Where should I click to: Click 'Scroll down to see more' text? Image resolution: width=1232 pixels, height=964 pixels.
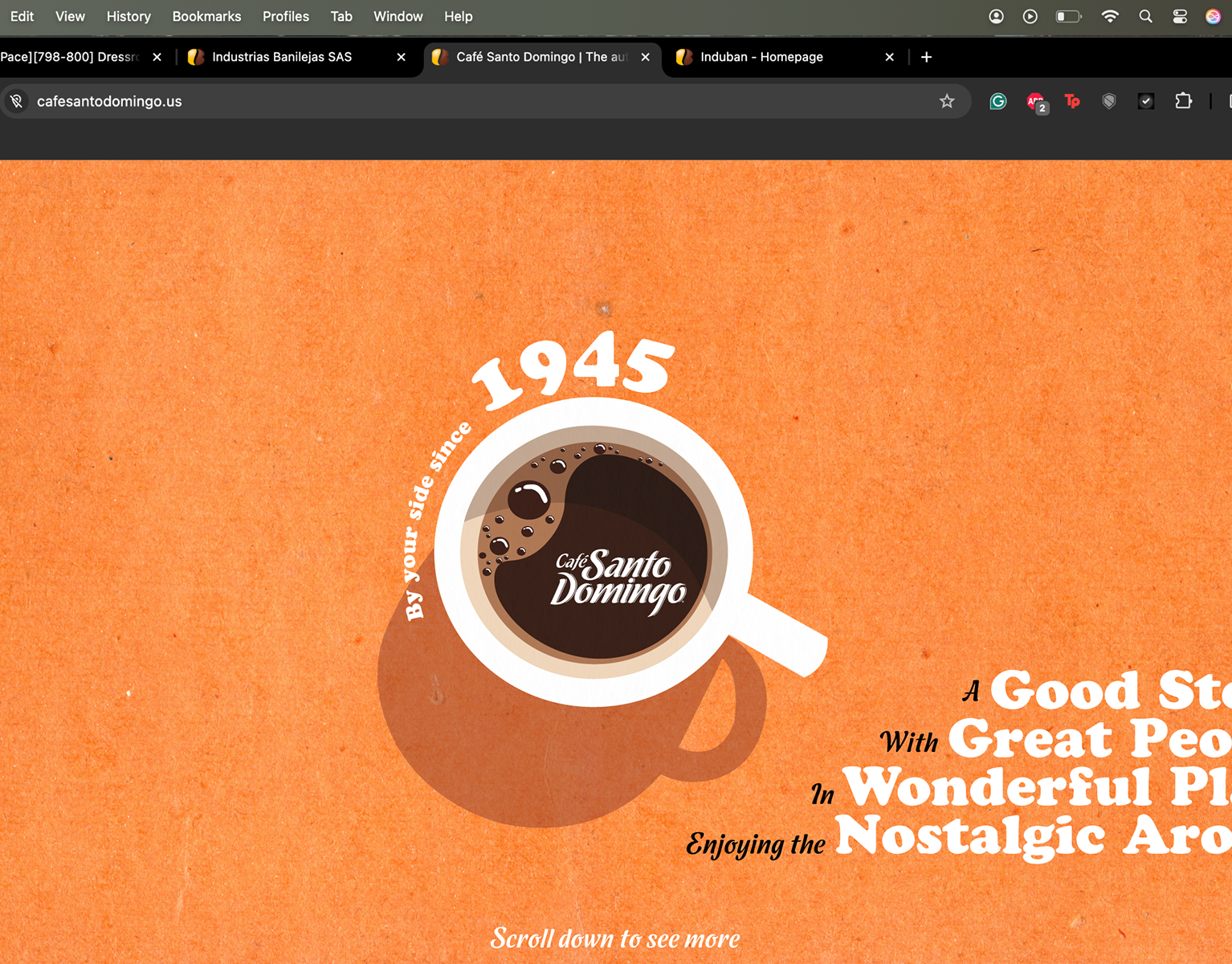(615, 937)
